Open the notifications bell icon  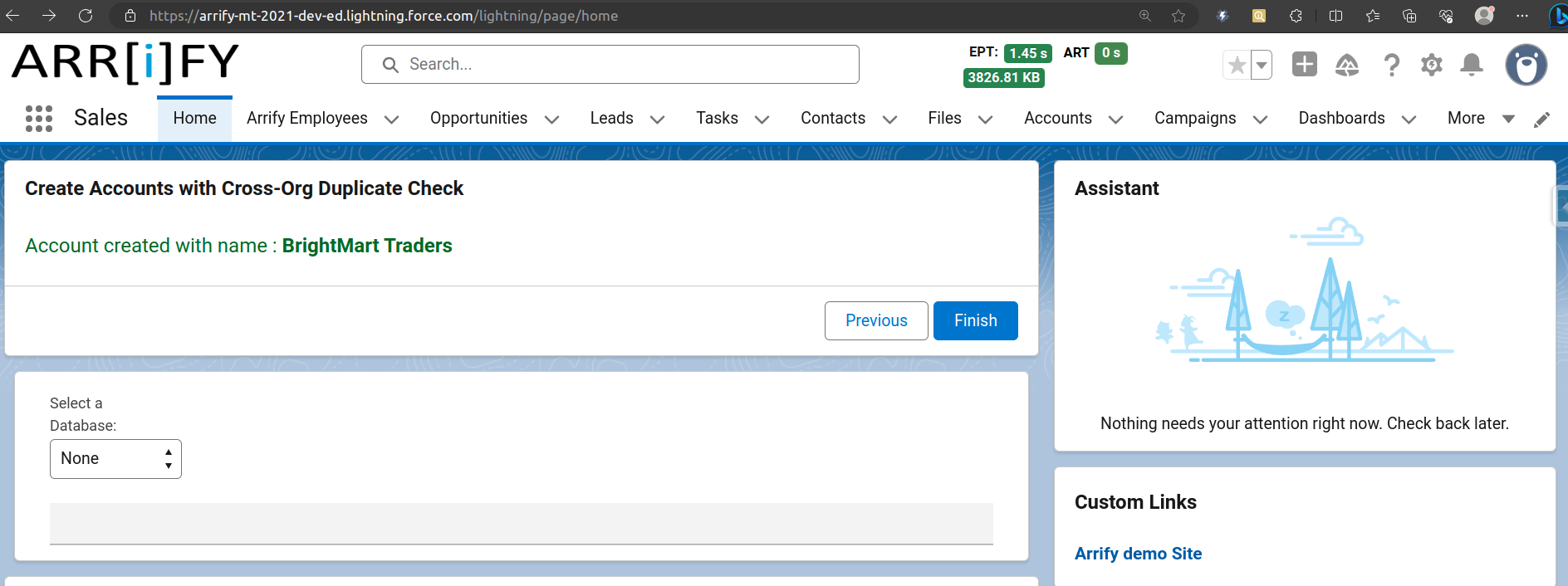(x=1471, y=65)
